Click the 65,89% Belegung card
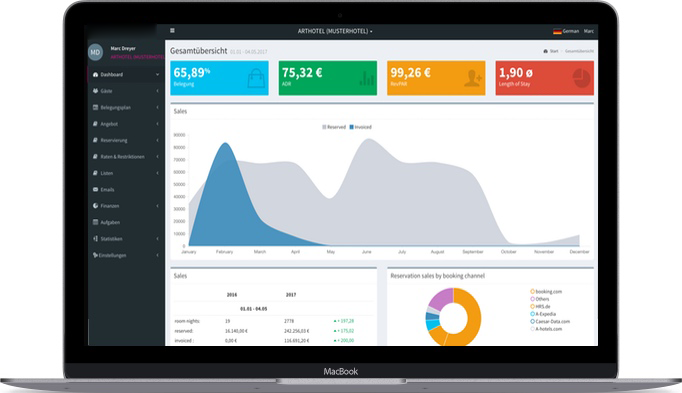This screenshot has height=393, width=682. pyautogui.click(x=219, y=78)
